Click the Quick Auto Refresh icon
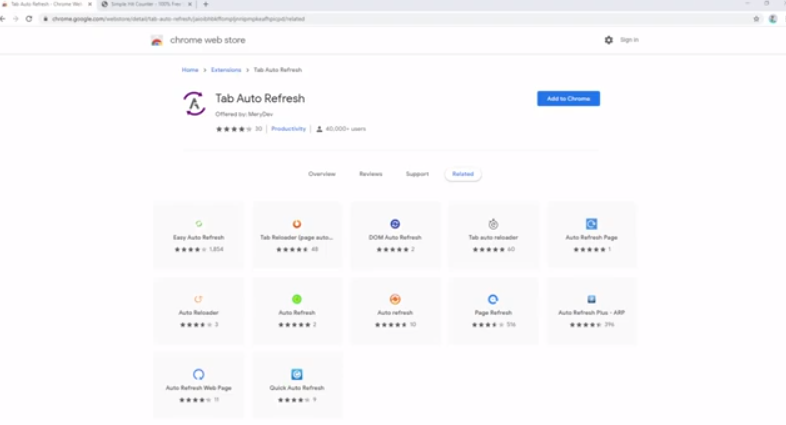 click(x=297, y=374)
